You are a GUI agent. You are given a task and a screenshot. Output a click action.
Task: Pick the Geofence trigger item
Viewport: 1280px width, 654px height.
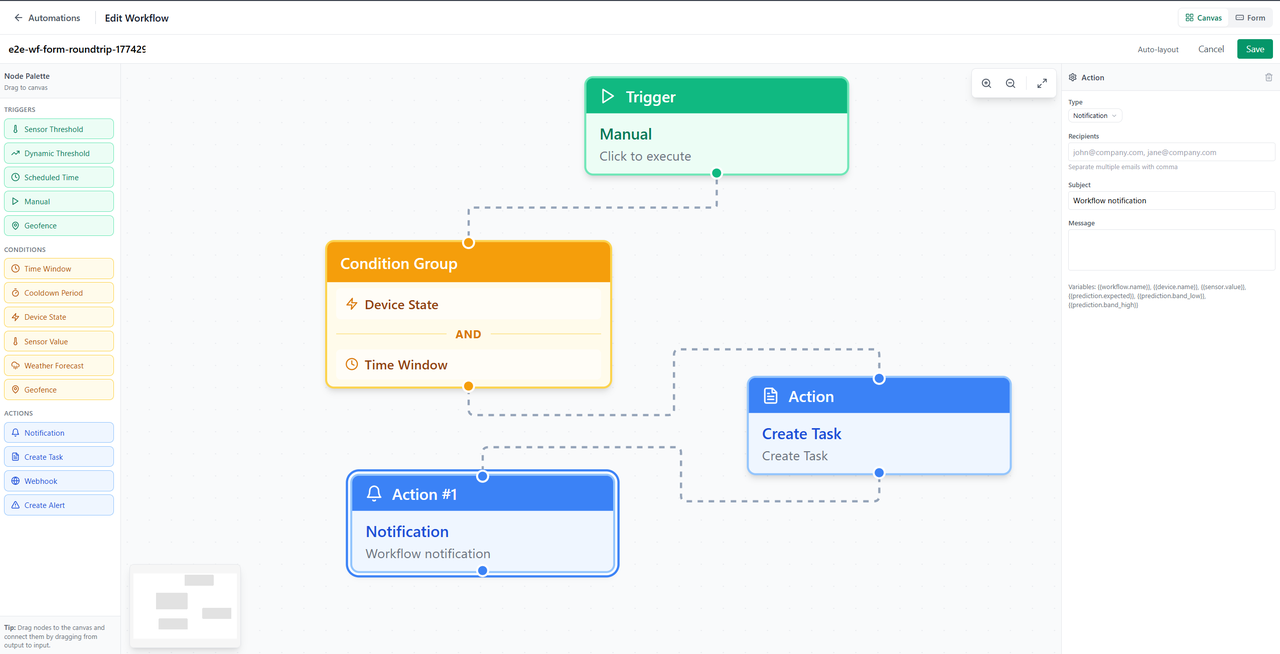coord(59,226)
